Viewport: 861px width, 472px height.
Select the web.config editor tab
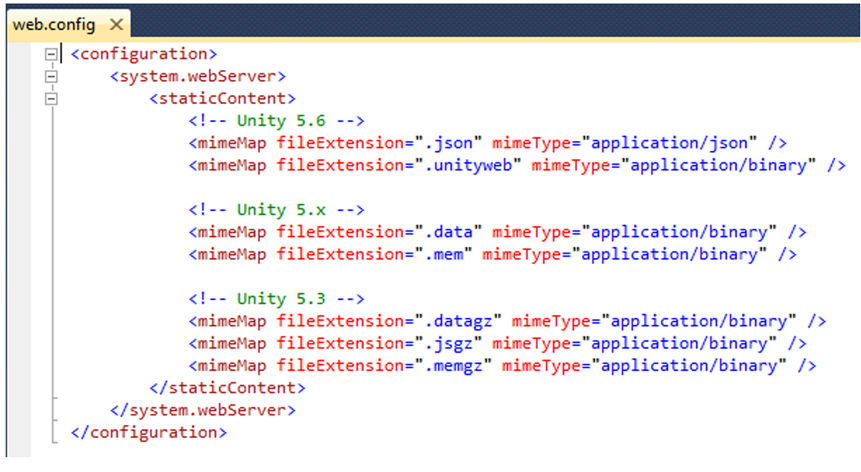68,25
